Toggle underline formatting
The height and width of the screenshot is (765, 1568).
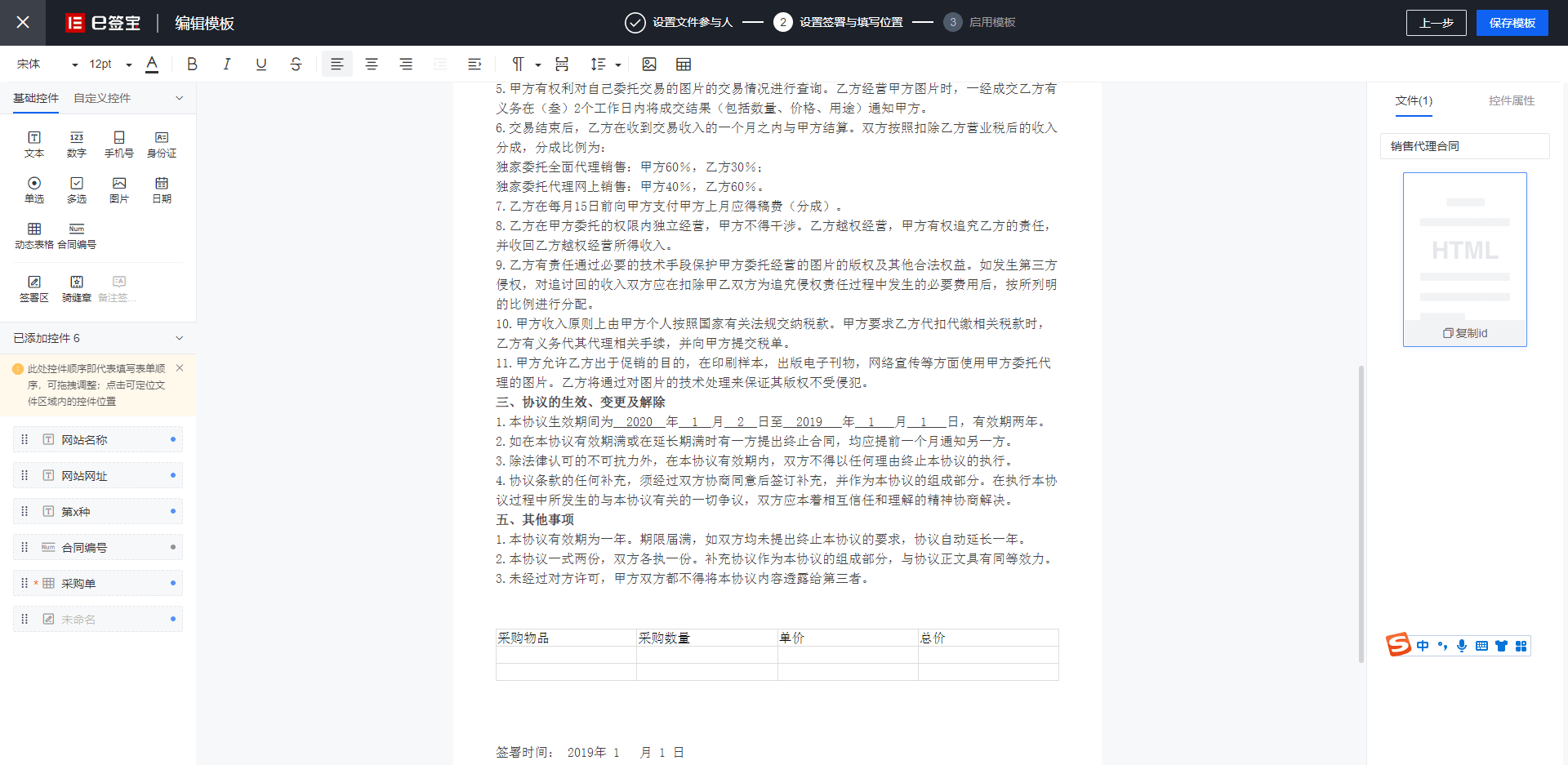coord(261,64)
